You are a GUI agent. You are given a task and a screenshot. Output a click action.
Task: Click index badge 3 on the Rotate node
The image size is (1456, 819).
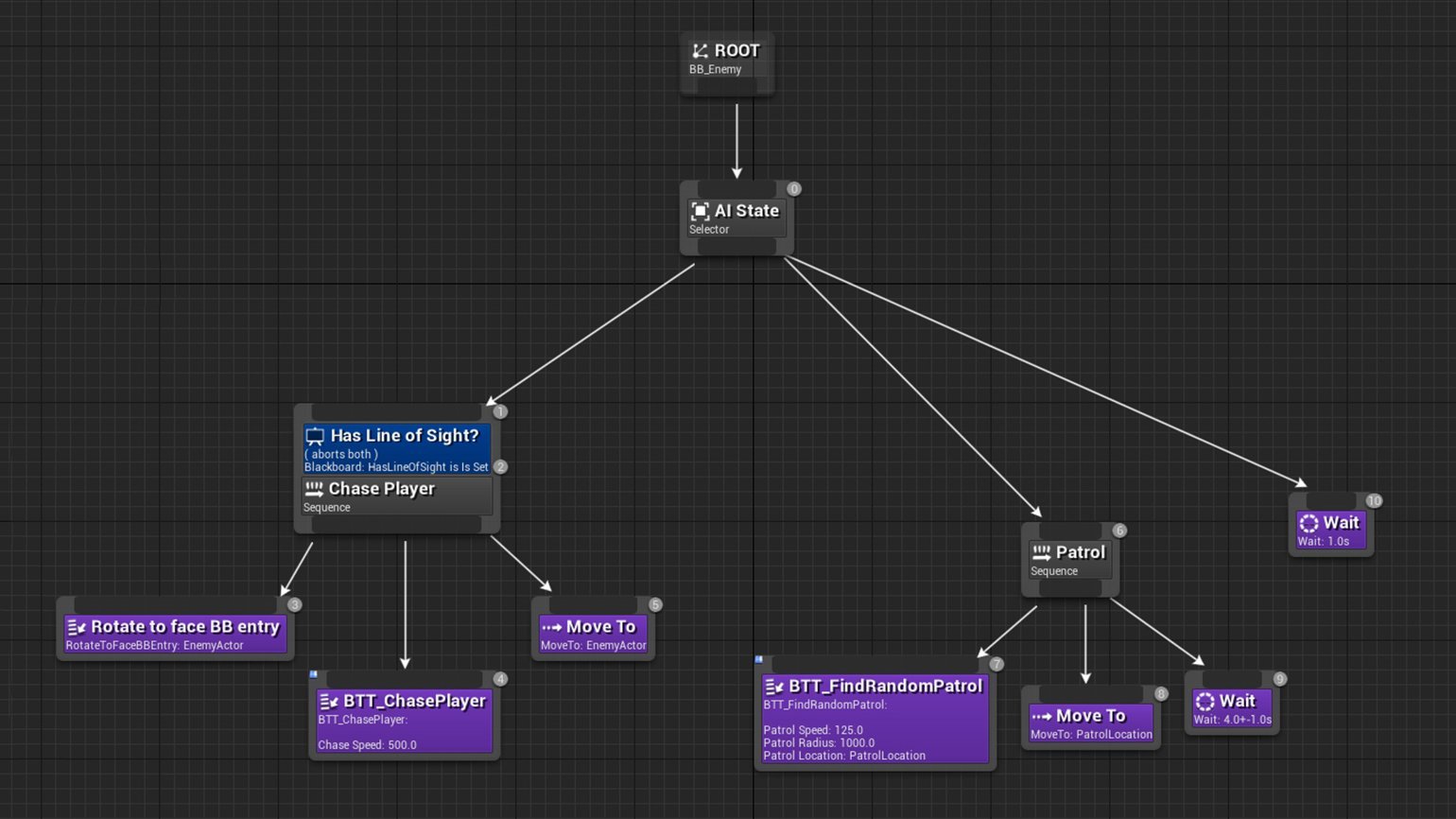click(294, 605)
